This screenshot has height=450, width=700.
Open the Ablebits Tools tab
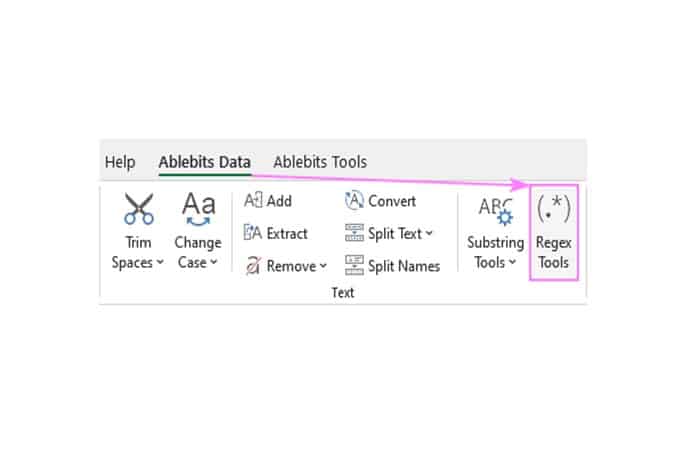[x=320, y=162]
